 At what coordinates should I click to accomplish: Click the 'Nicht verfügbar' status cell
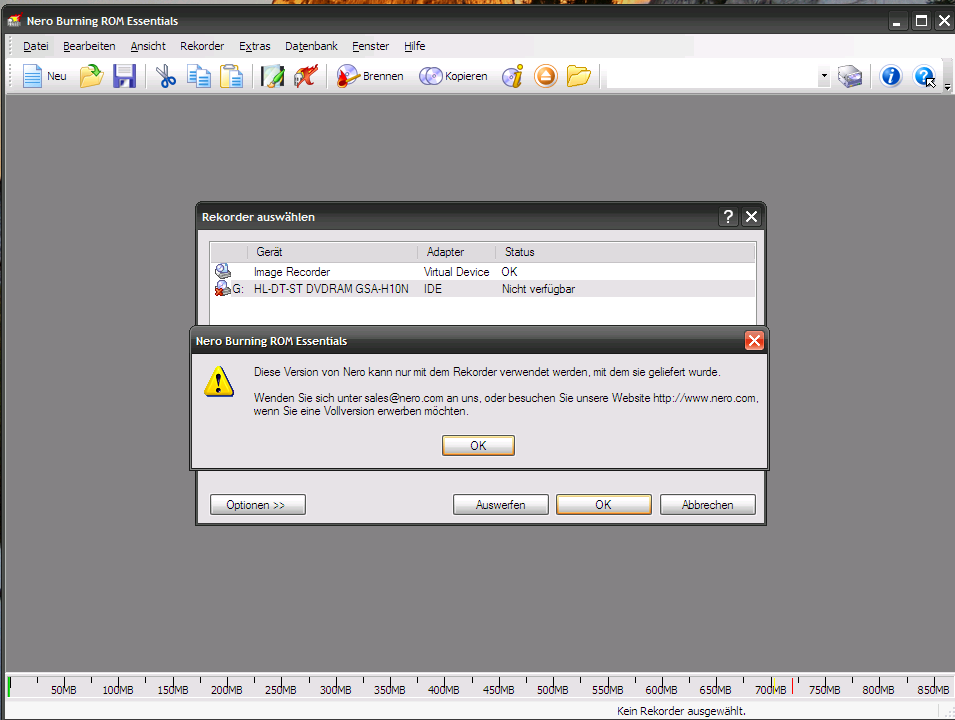[538, 289]
